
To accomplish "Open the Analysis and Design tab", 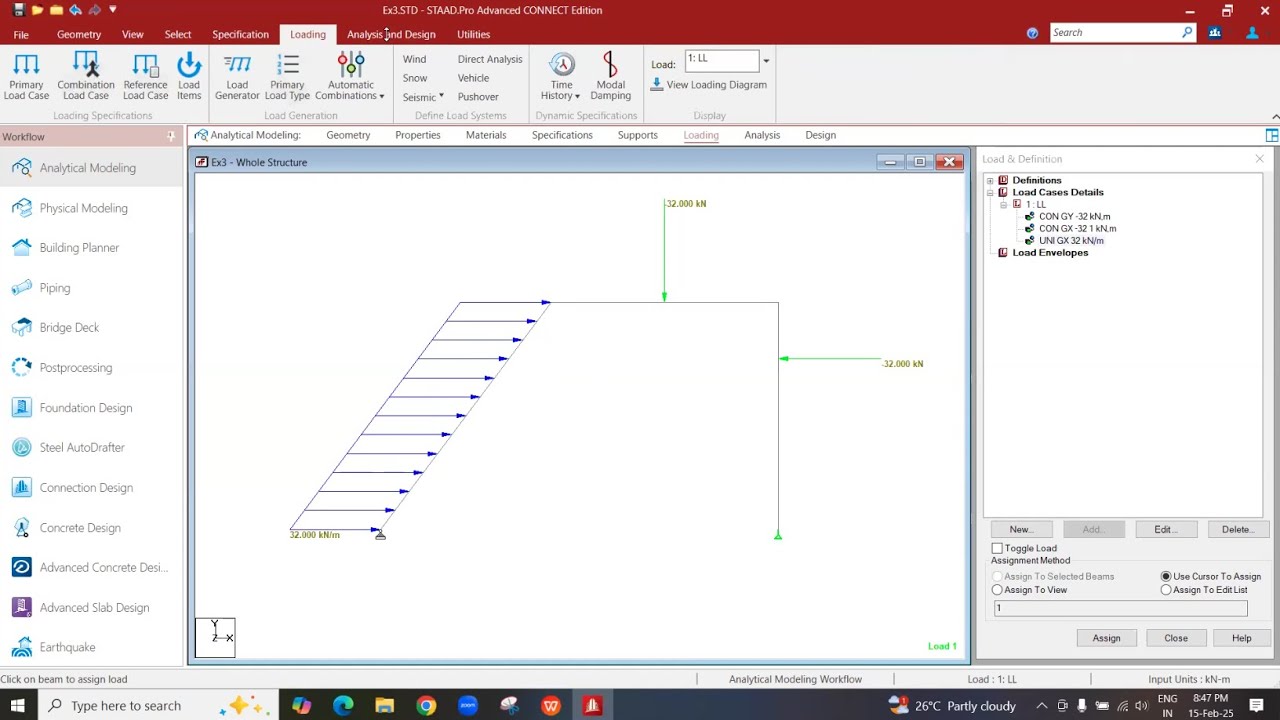I will click(391, 34).
